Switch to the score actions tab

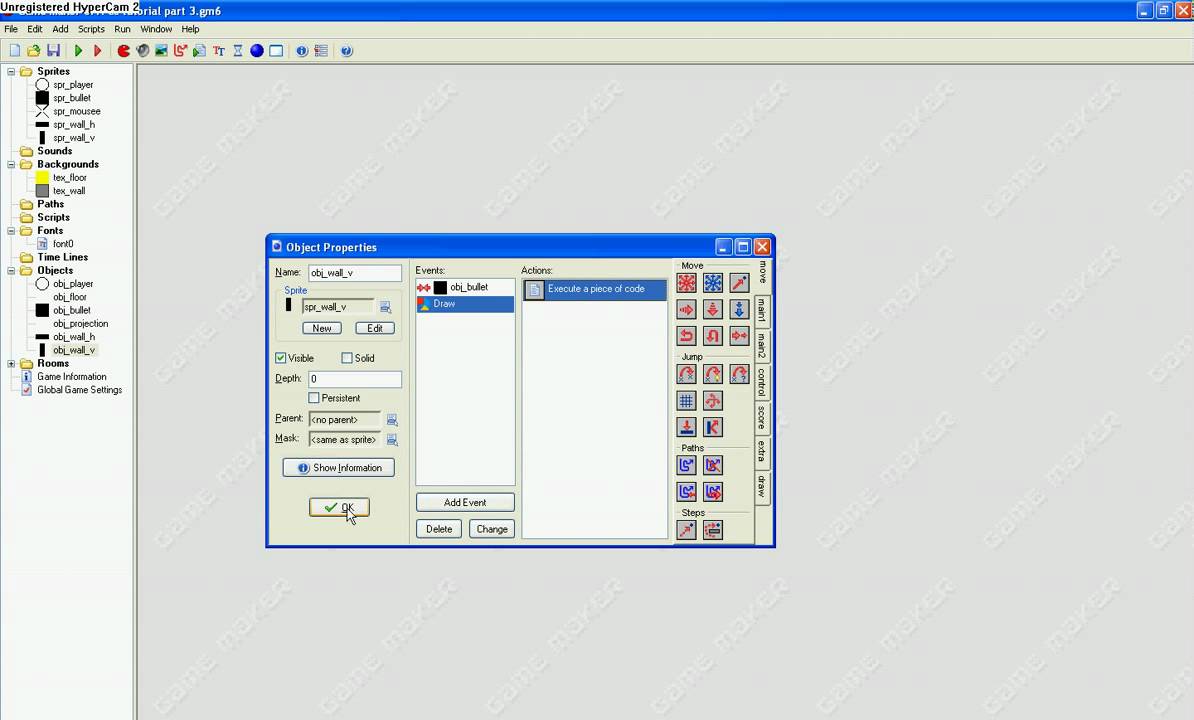coord(762,418)
